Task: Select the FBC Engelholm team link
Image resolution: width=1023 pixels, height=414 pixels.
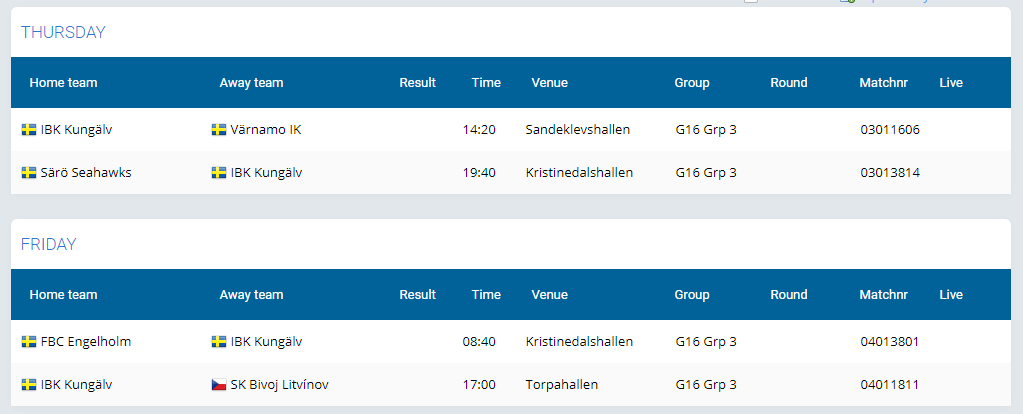Action: click(86, 342)
